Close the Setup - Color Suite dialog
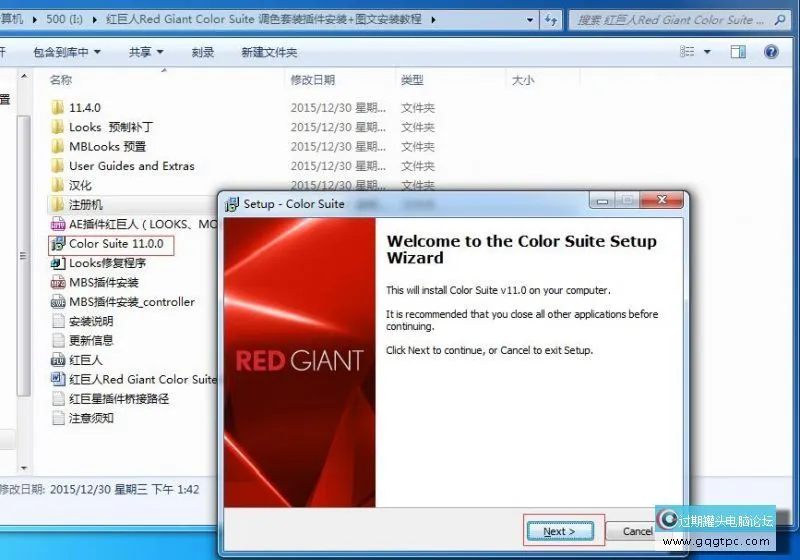Viewport: 800px width, 560px height. [x=662, y=200]
